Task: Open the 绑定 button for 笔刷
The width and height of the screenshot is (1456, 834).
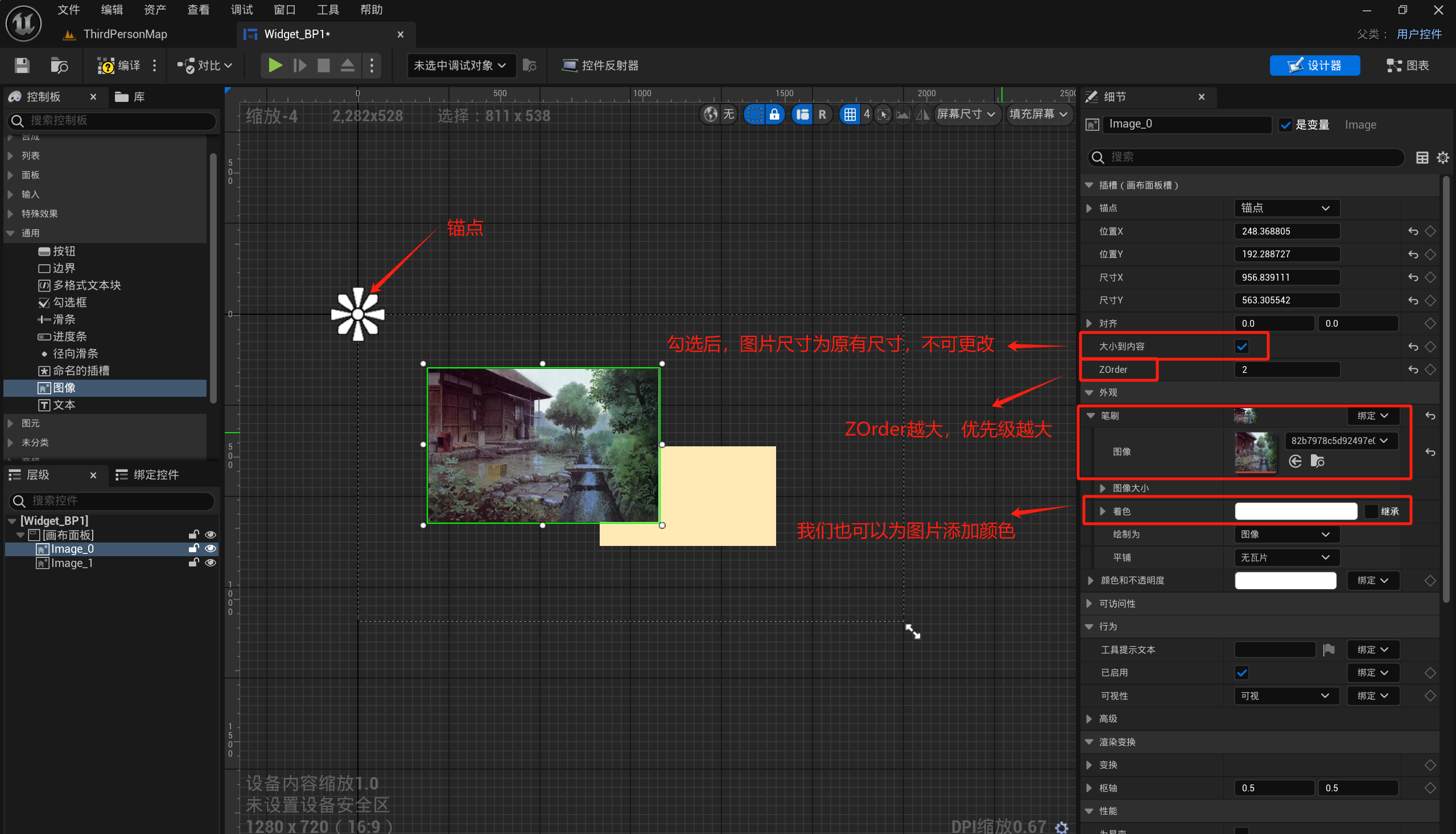Action: click(x=1373, y=416)
